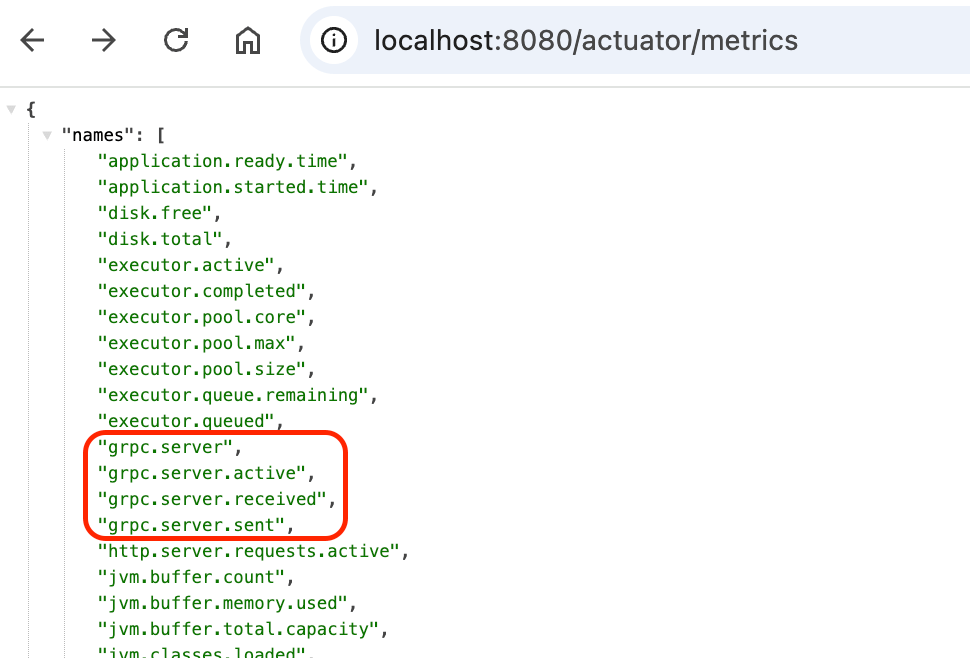The image size is (970, 658).
Task: Select "jvm.buffer.memory.used" entry
Action: click(222, 602)
